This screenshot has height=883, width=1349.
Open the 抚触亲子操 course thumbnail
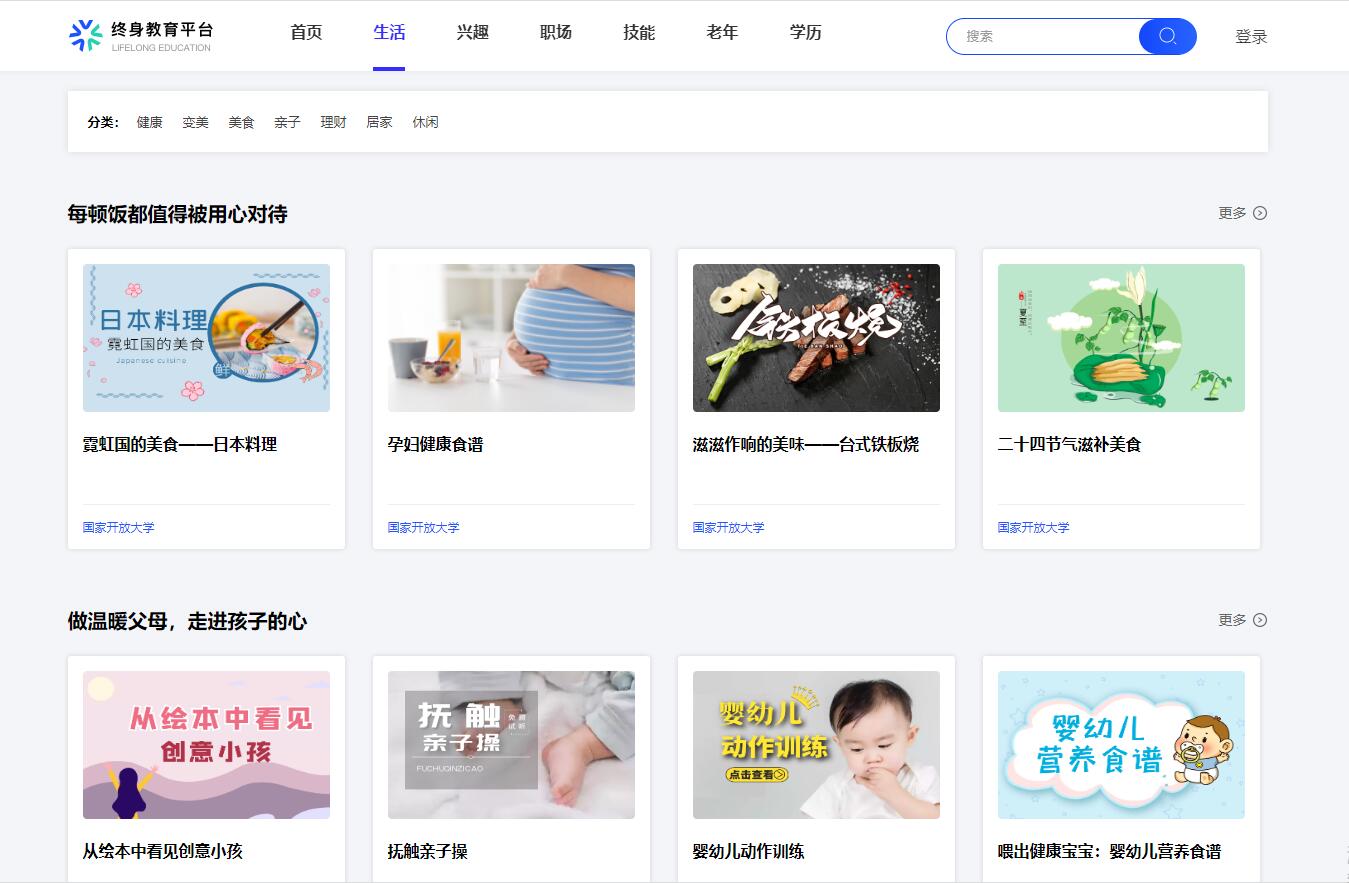pos(511,745)
